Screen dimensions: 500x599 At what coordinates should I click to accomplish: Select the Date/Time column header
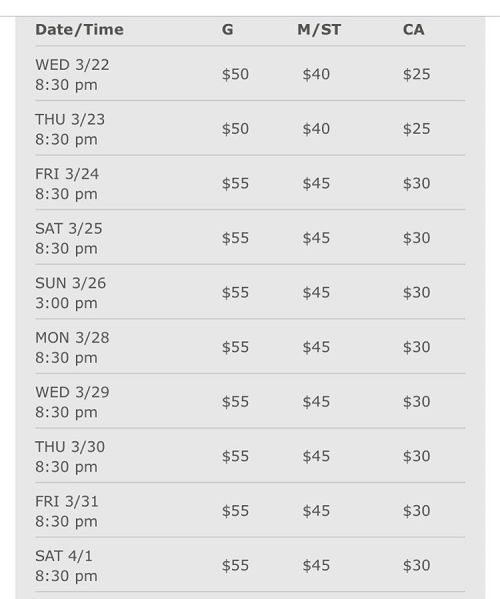[79, 30]
